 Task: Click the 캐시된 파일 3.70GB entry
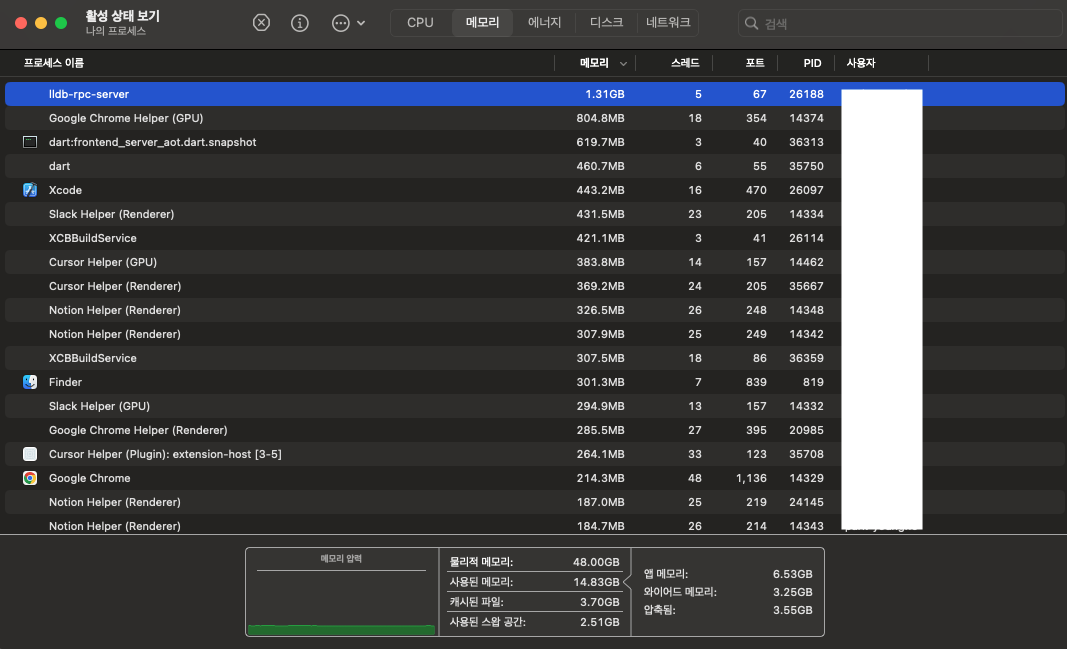534,602
